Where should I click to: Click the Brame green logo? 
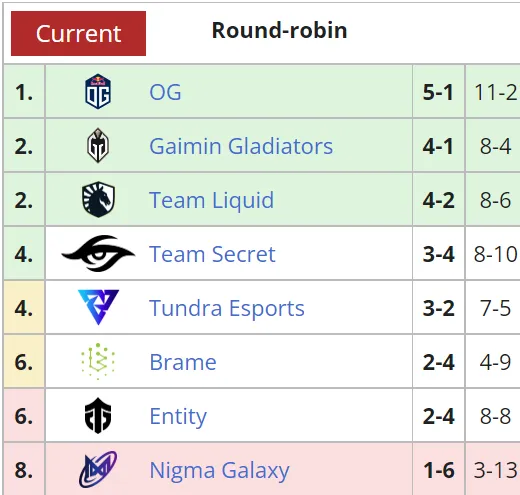pyautogui.click(x=98, y=362)
